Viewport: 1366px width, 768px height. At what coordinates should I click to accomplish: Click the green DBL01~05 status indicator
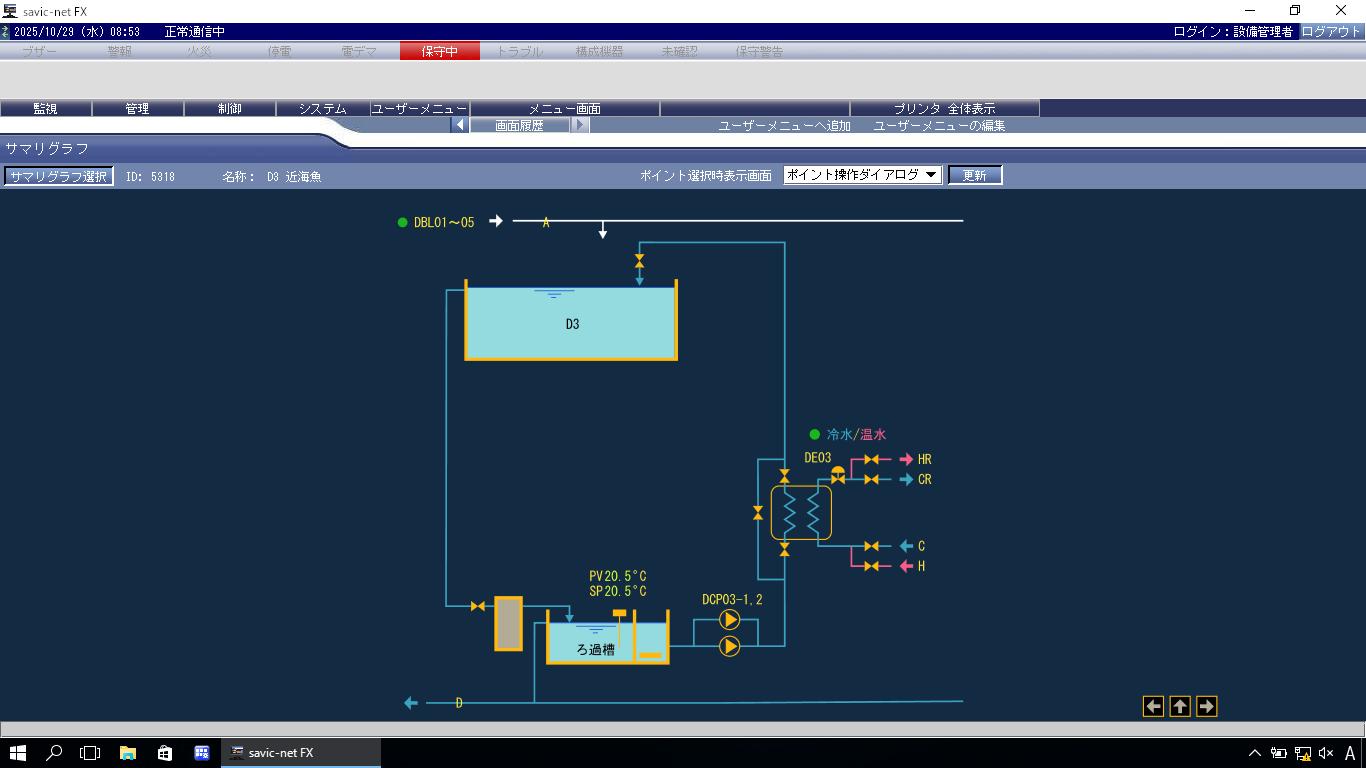pos(403,222)
